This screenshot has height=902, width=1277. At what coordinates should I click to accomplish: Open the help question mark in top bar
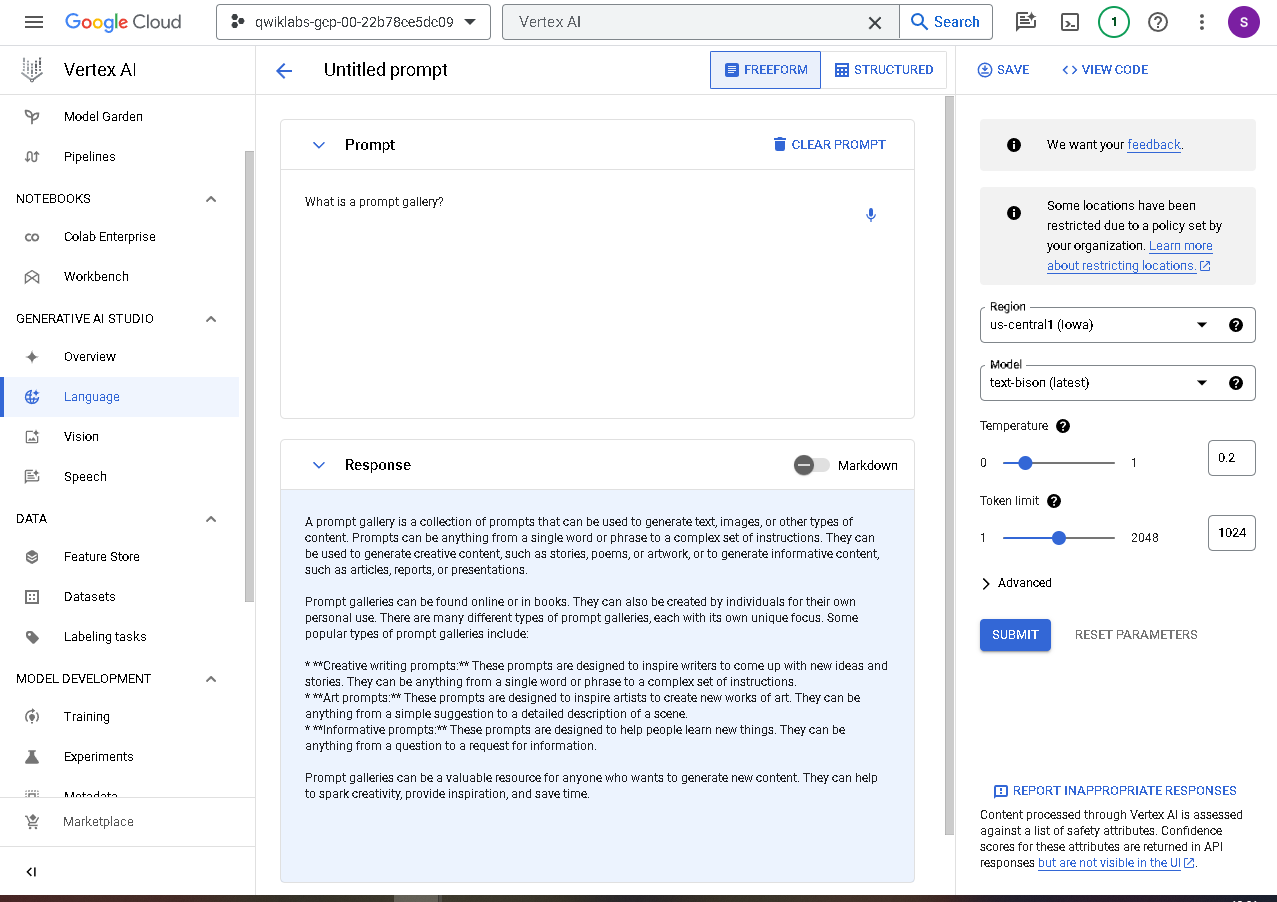click(x=1158, y=22)
